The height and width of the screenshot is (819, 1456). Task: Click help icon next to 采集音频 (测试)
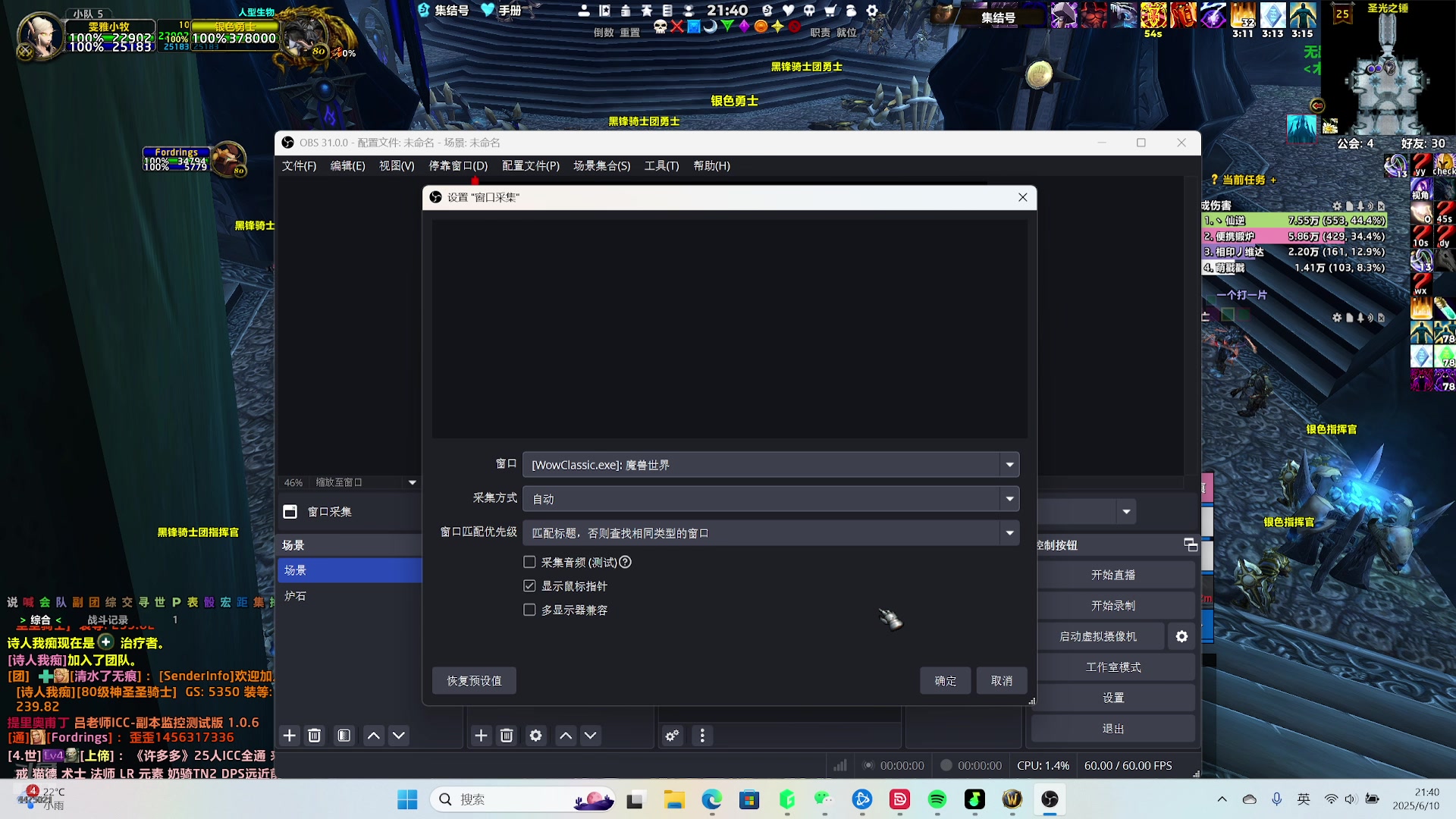coord(626,562)
